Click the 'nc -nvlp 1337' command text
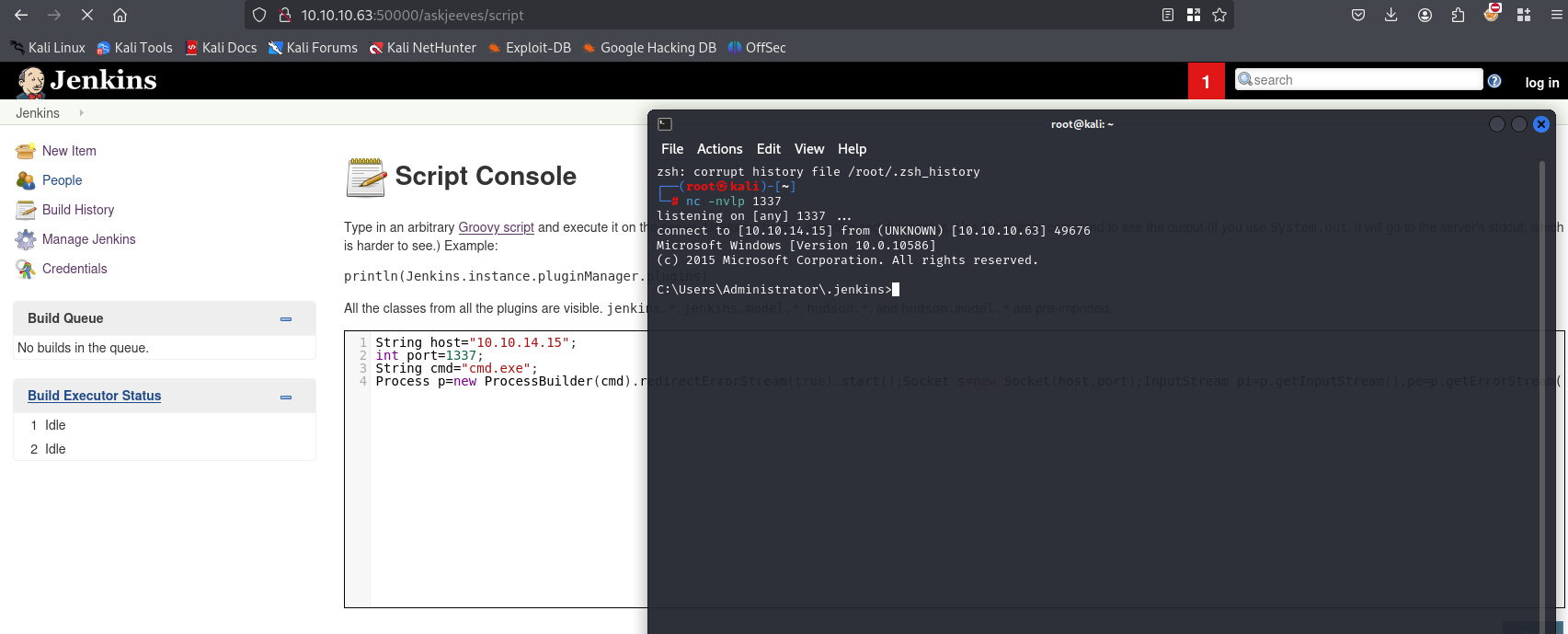 click(733, 202)
